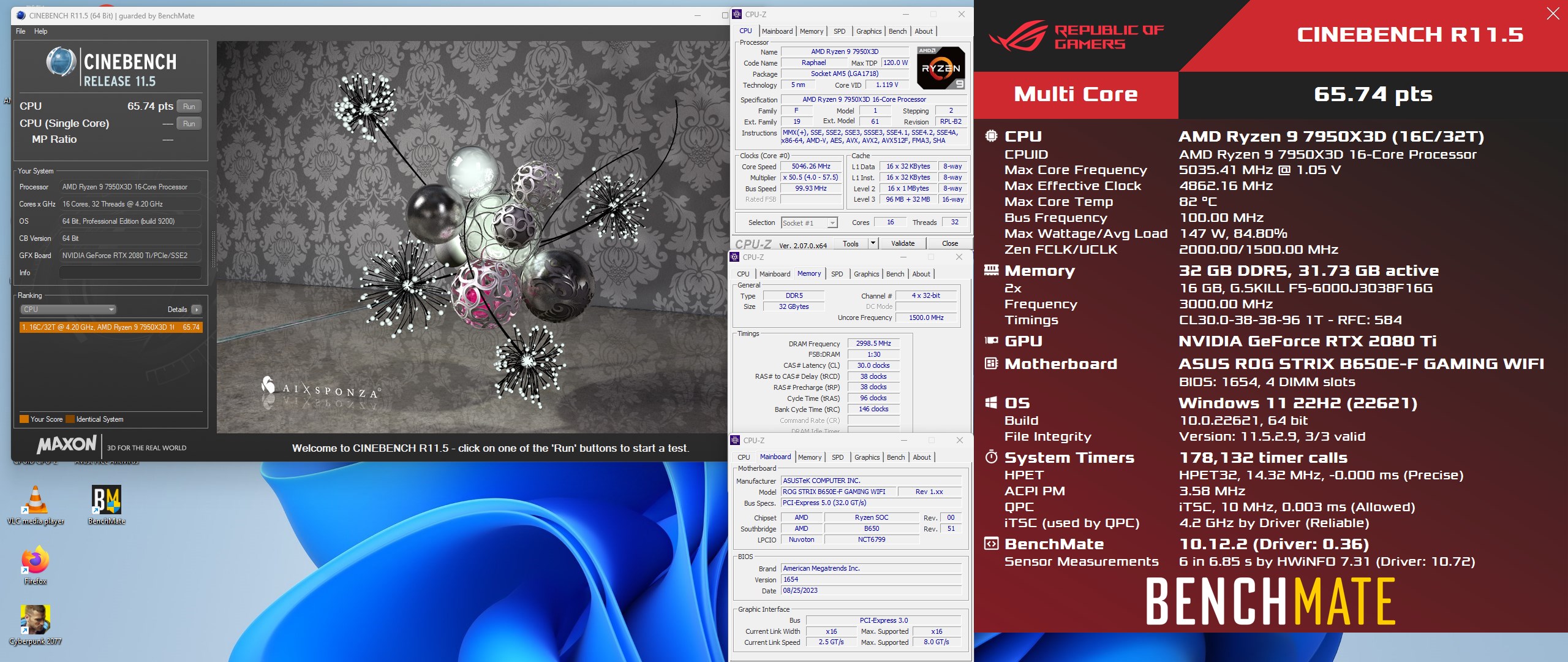Minimize the Cinebench window
This screenshot has width=1568, height=662.
697,15
